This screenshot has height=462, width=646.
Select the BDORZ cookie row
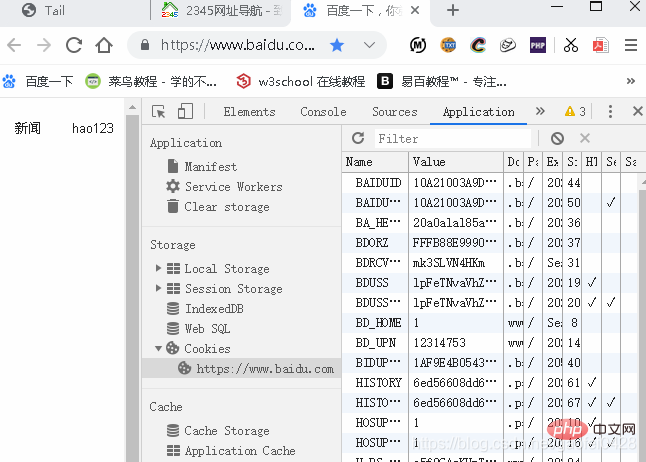(491, 243)
